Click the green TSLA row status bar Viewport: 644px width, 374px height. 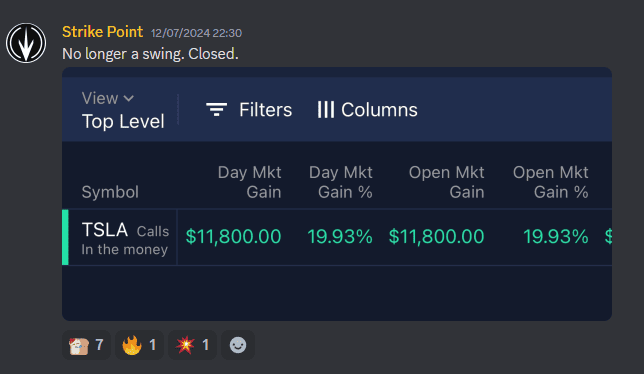(x=65, y=237)
